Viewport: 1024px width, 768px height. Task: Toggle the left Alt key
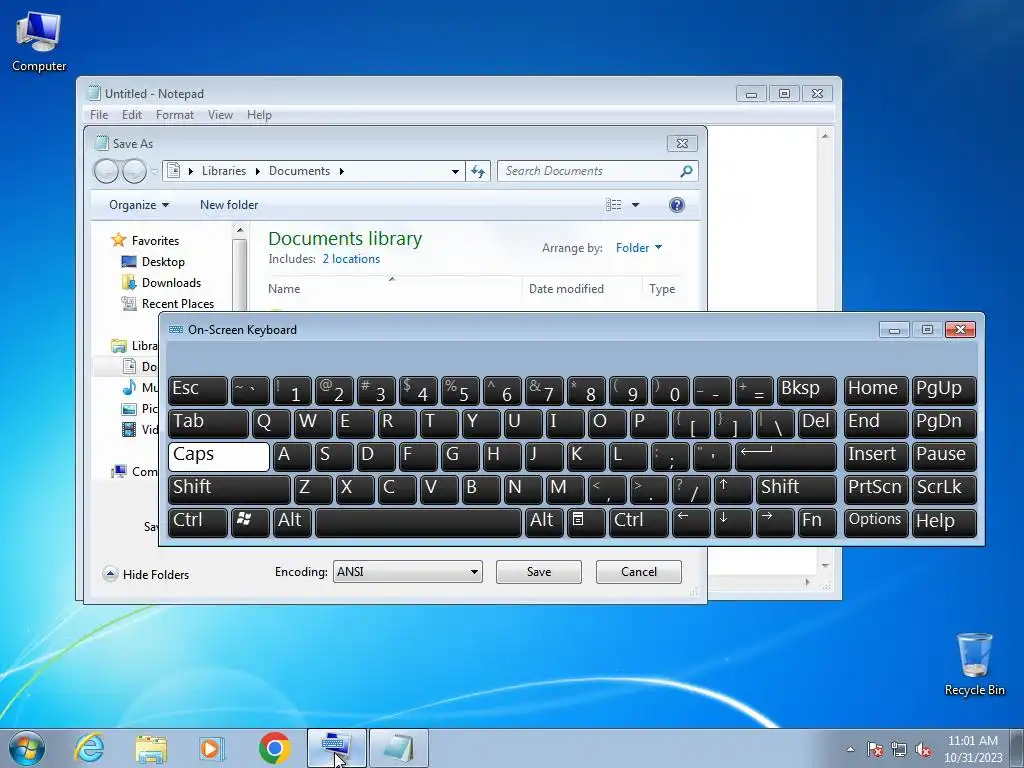[293, 522]
